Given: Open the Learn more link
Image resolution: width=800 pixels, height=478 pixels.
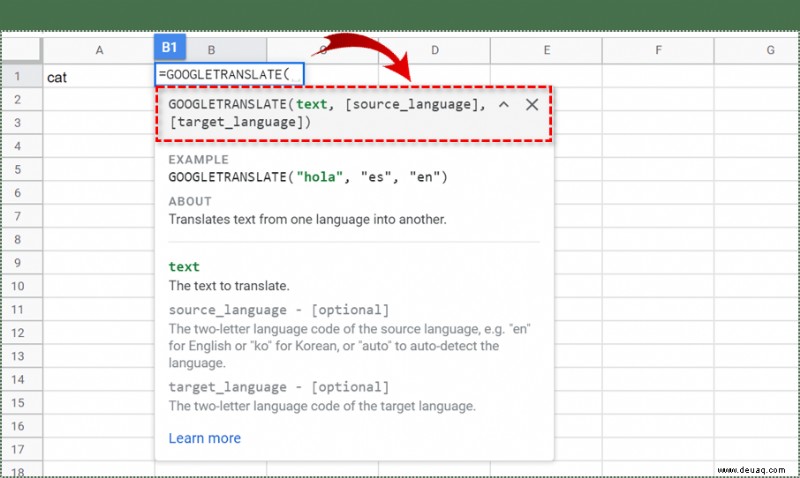Looking at the screenshot, I should (205, 438).
